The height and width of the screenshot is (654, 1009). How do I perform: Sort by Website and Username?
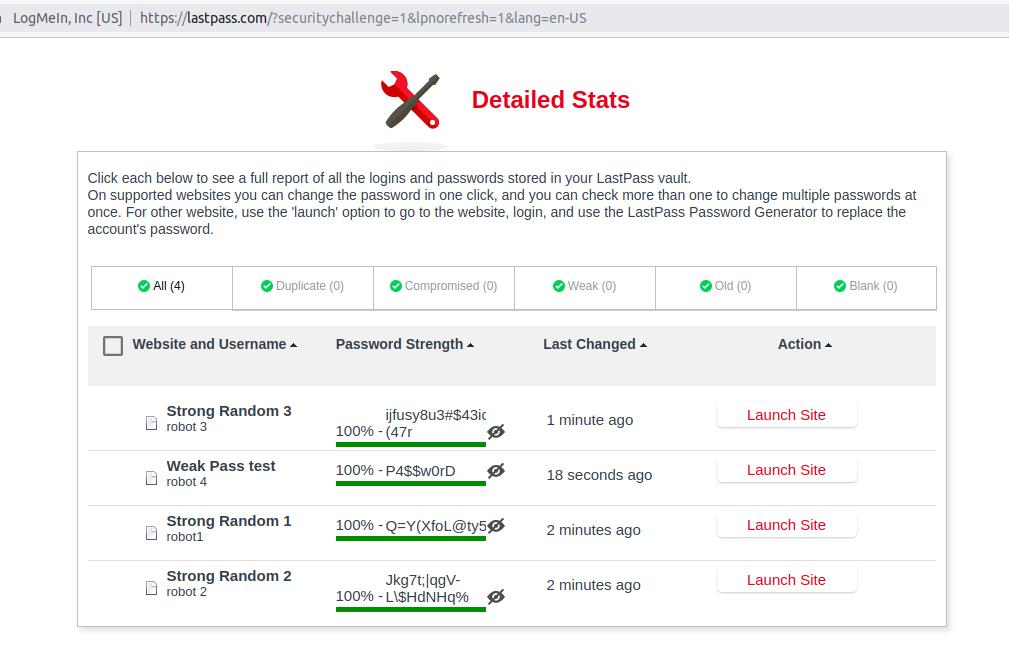pos(209,344)
